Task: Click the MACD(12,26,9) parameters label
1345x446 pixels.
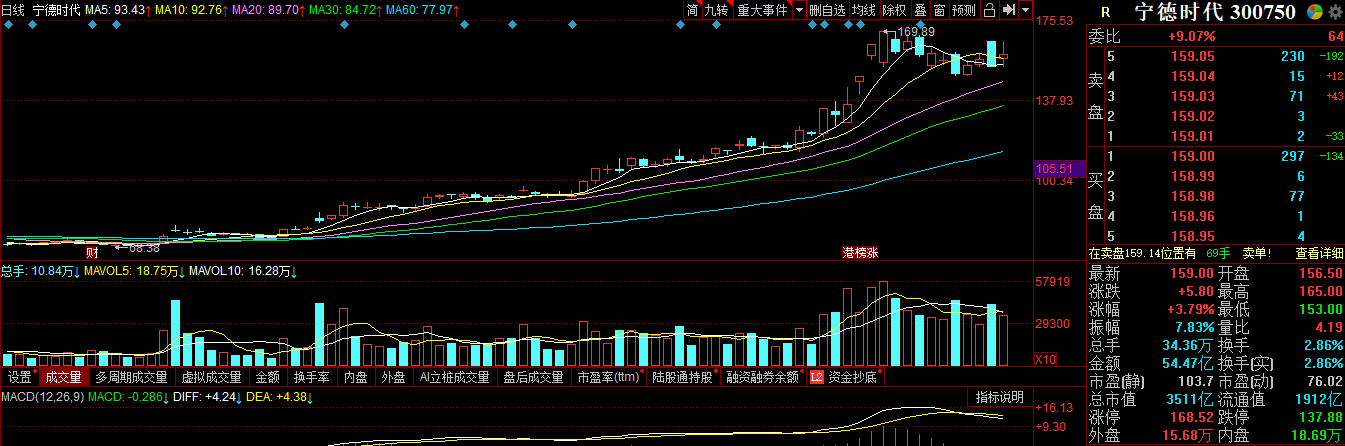Action: [41, 397]
